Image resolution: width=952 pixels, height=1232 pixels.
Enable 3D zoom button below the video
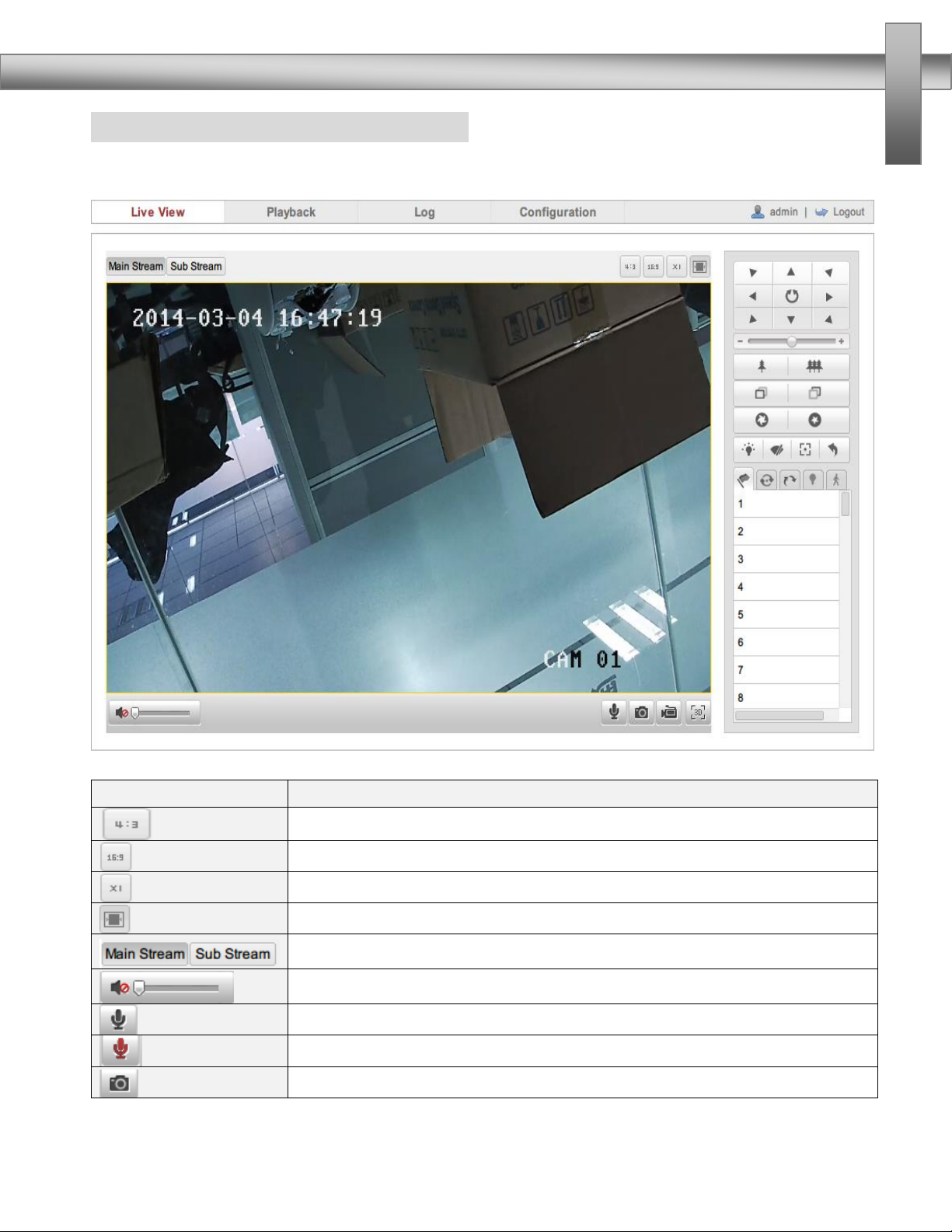pyautogui.click(x=698, y=713)
